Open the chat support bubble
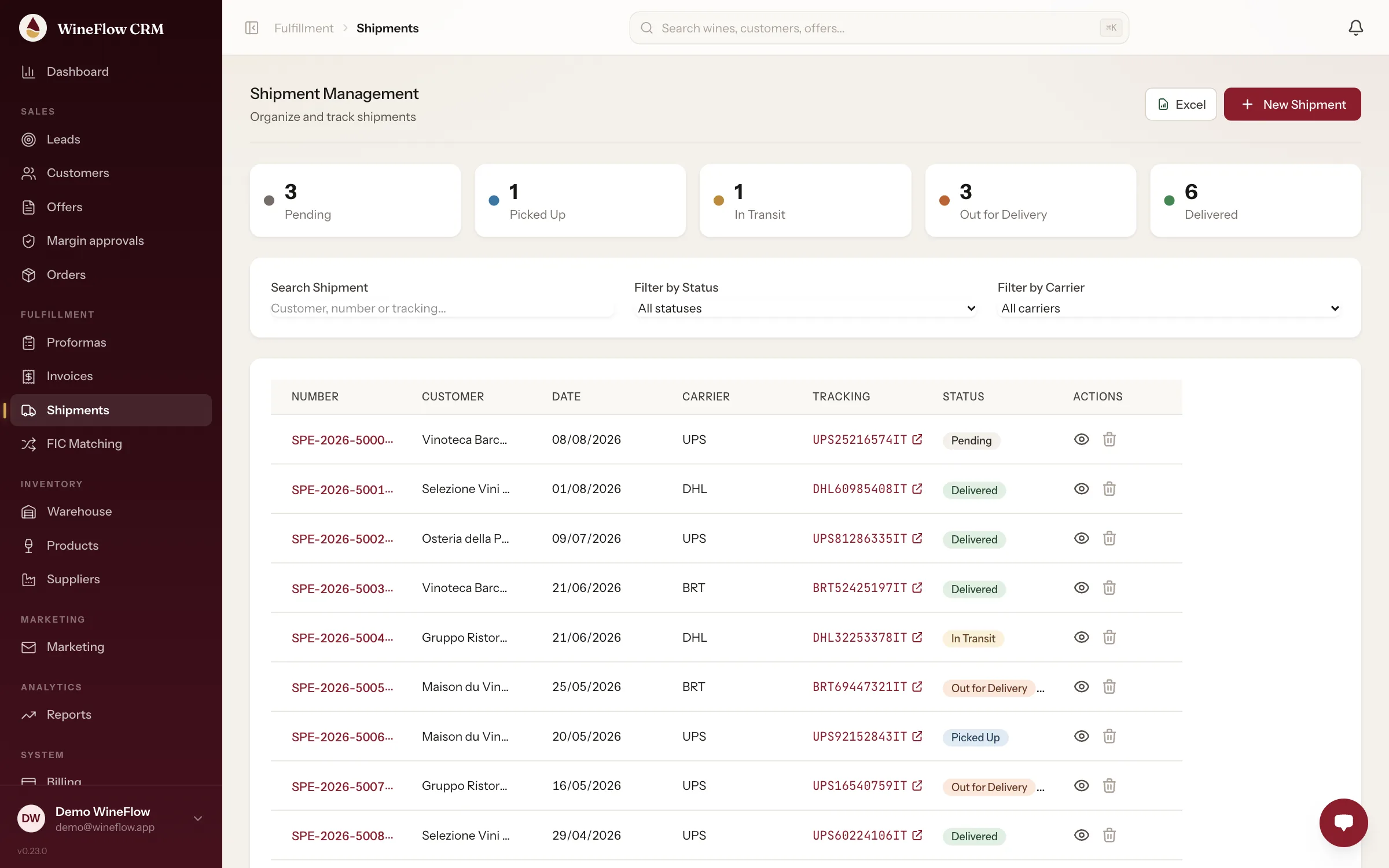The width and height of the screenshot is (1389, 868). point(1343,822)
